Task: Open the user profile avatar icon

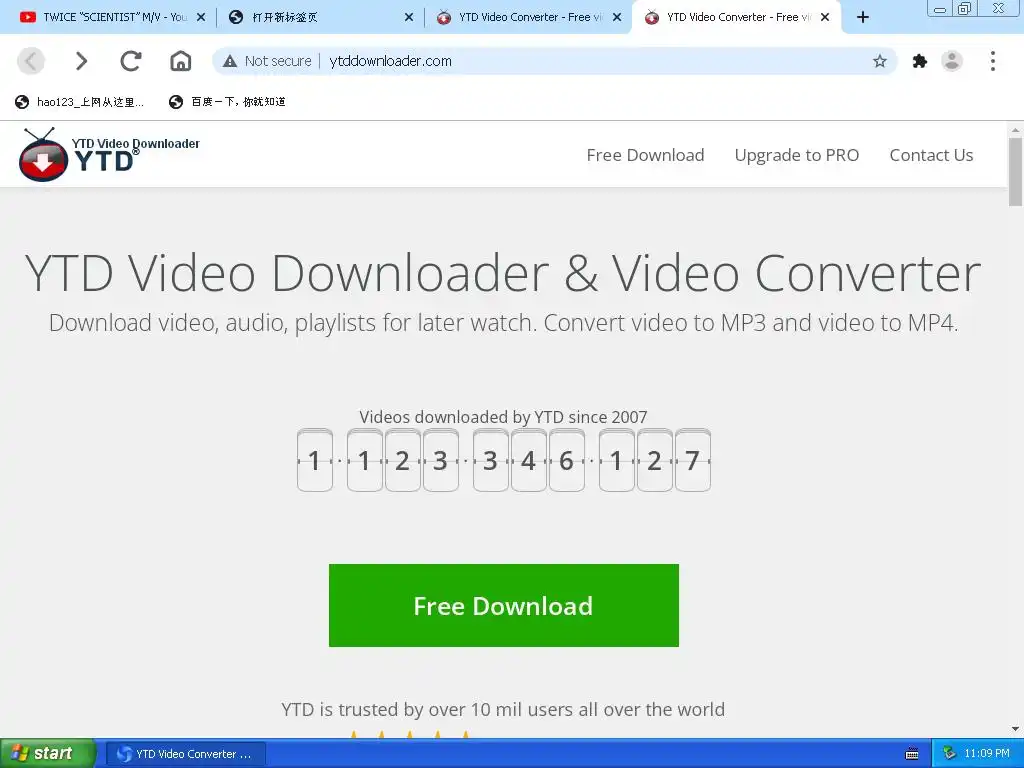Action: (x=952, y=61)
